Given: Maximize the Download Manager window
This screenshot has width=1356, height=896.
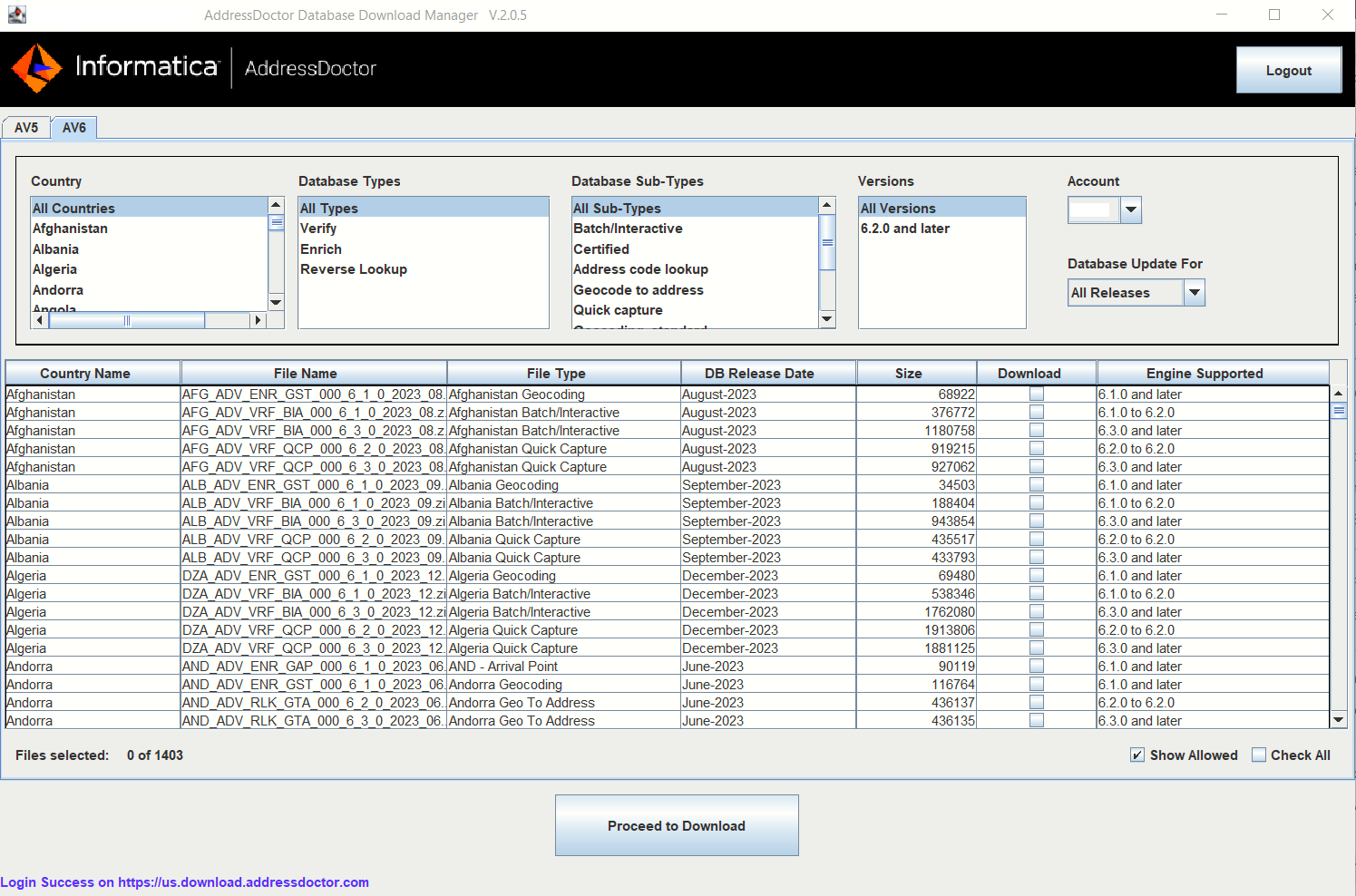Looking at the screenshot, I should [x=1274, y=15].
